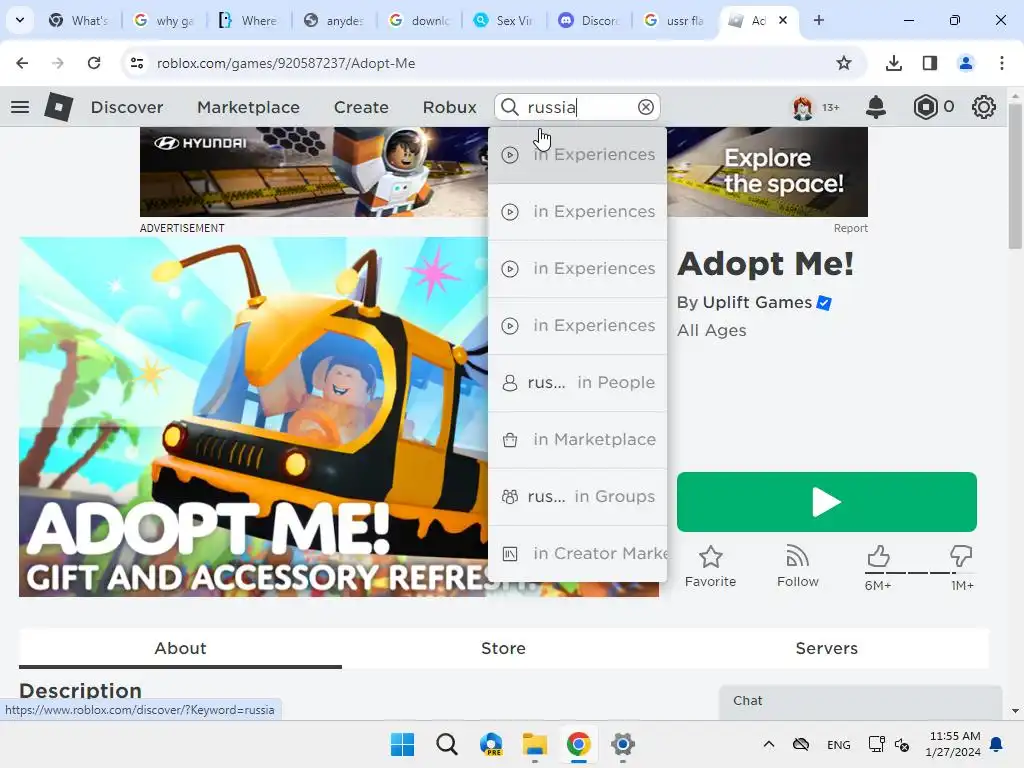Open the avatar profile icon
Screen dimensions: 1024x768
(x=803, y=107)
